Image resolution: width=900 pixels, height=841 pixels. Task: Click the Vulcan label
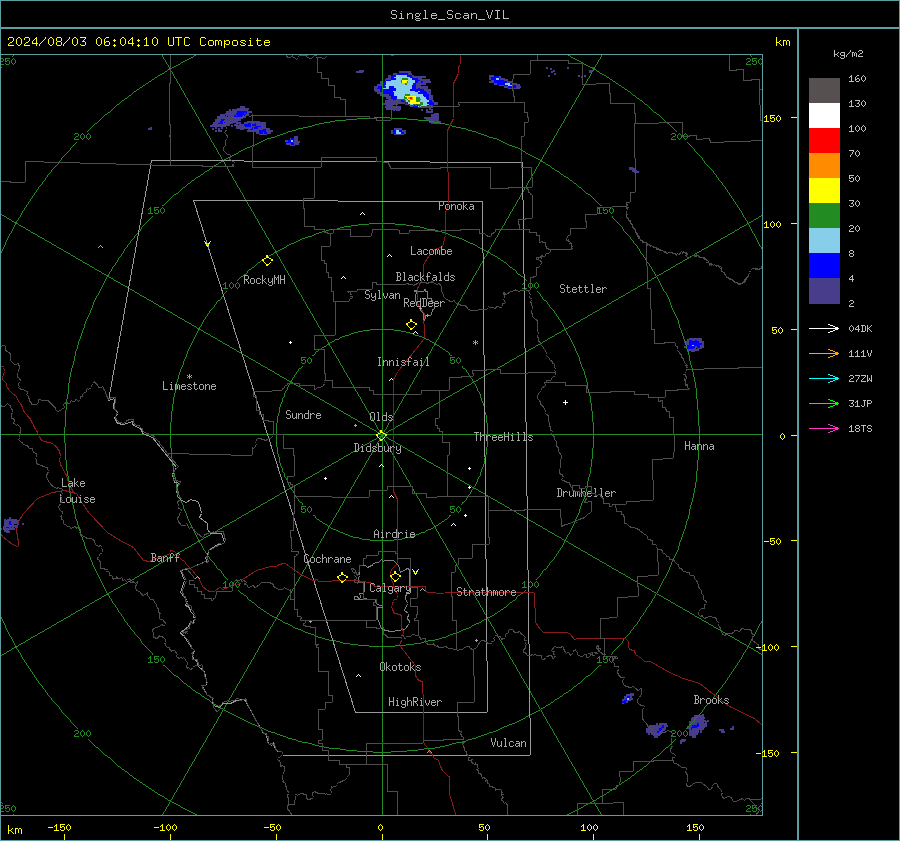pos(508,743)
